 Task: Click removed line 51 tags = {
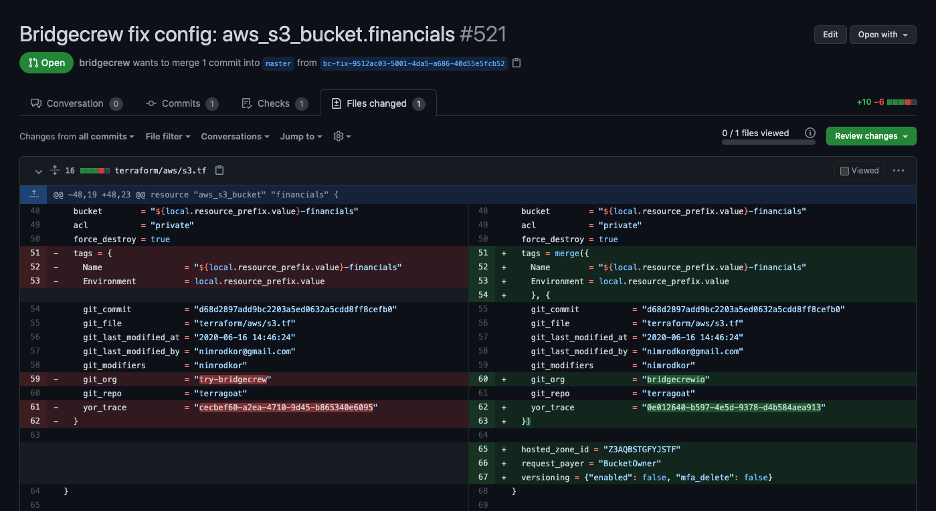(x=244, y=254)
